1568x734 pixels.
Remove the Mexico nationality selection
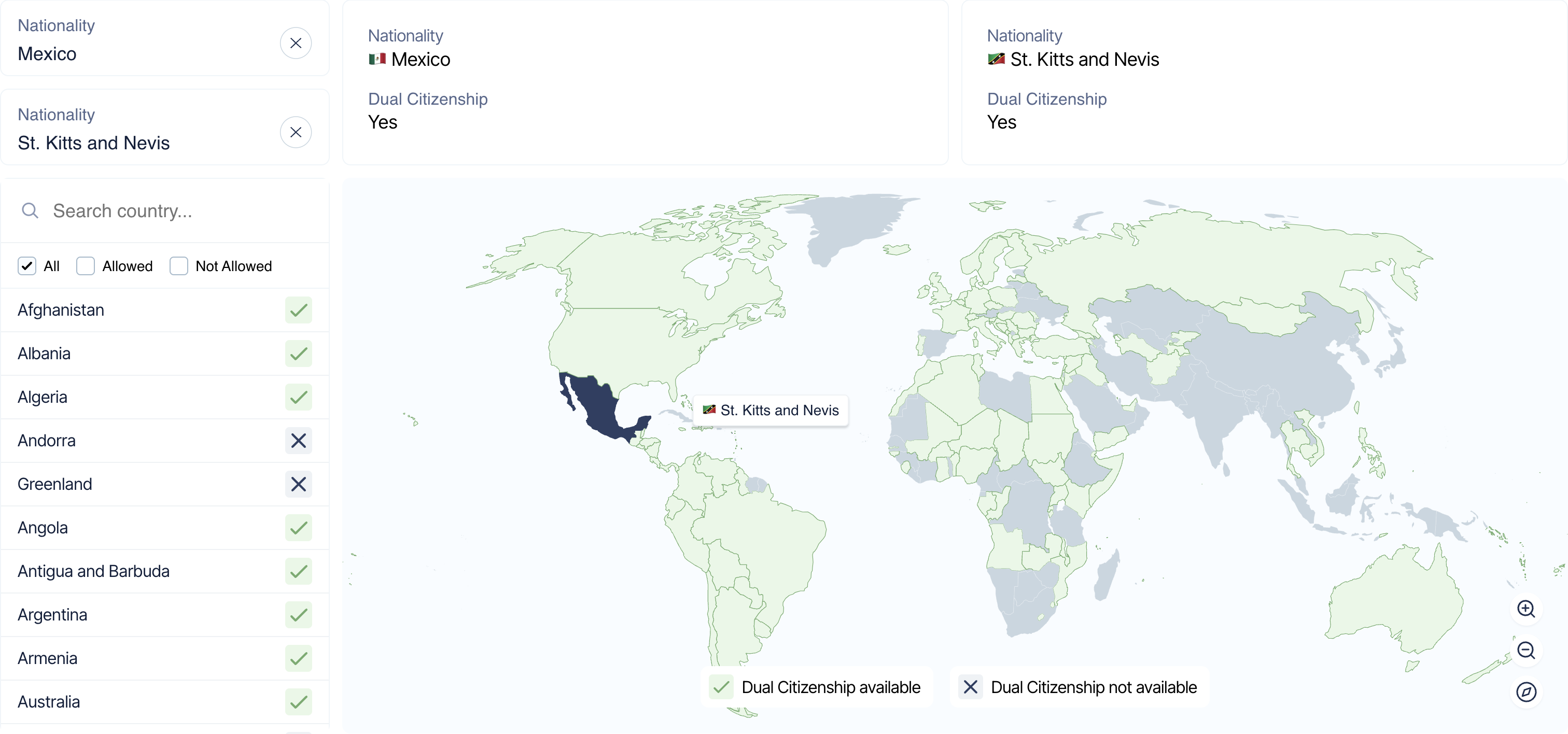(296, 43)
